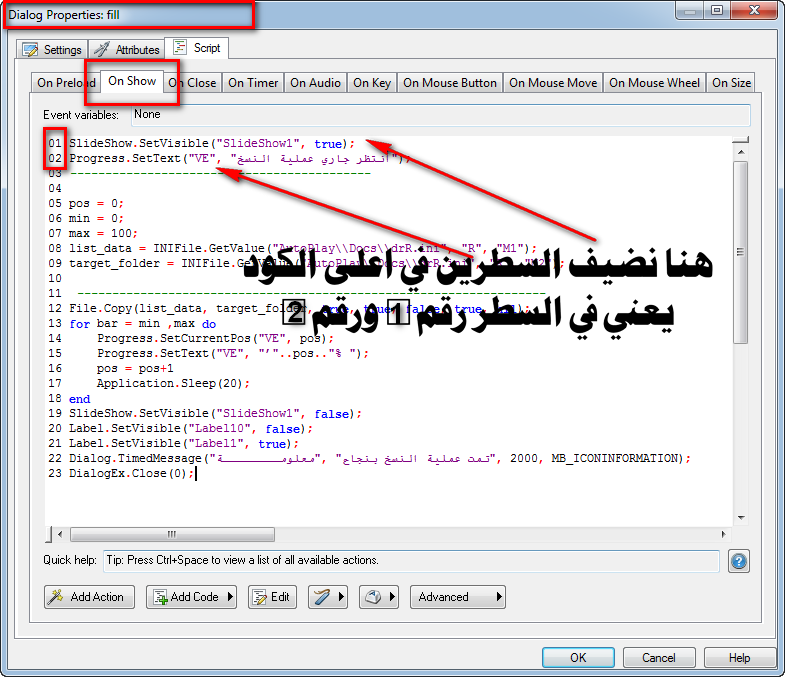The image size is (785, 677).
Task: Click the quick help question mark icon
Action: 739,562
